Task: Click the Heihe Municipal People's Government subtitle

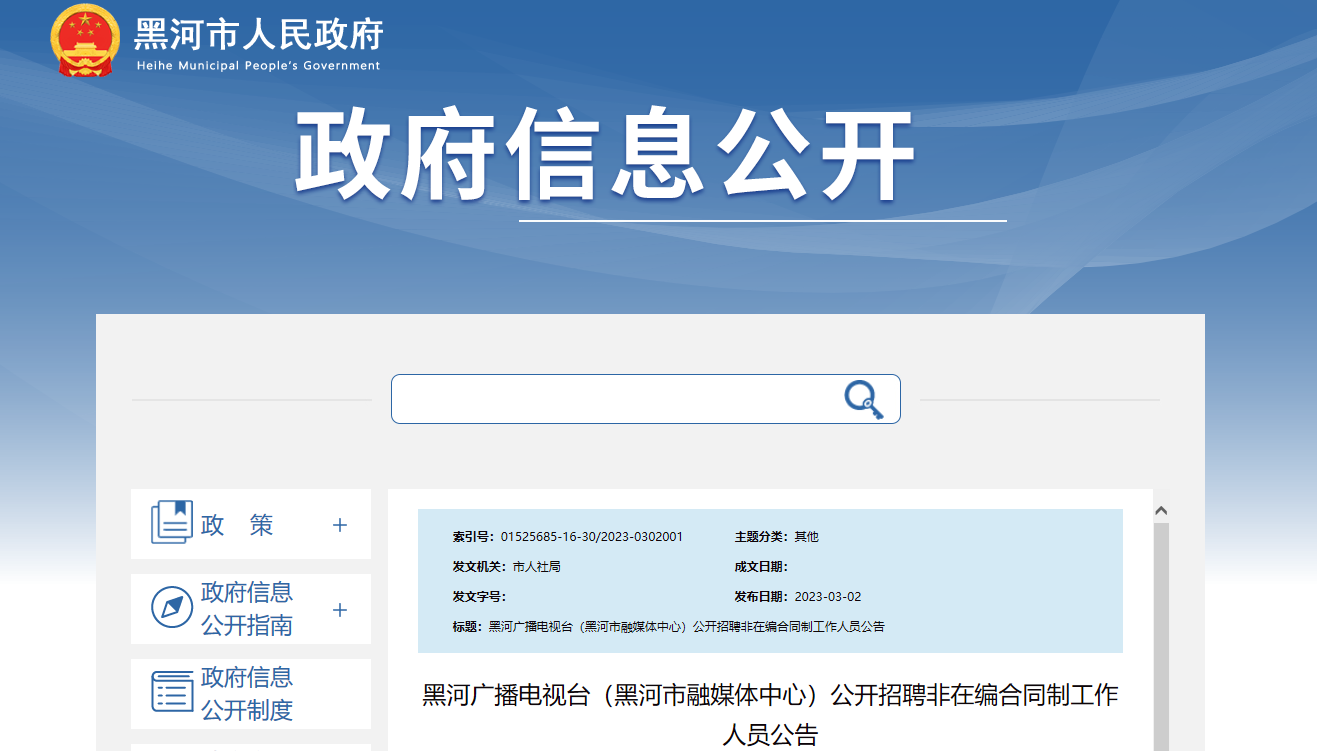Action: tap(258, 66)
